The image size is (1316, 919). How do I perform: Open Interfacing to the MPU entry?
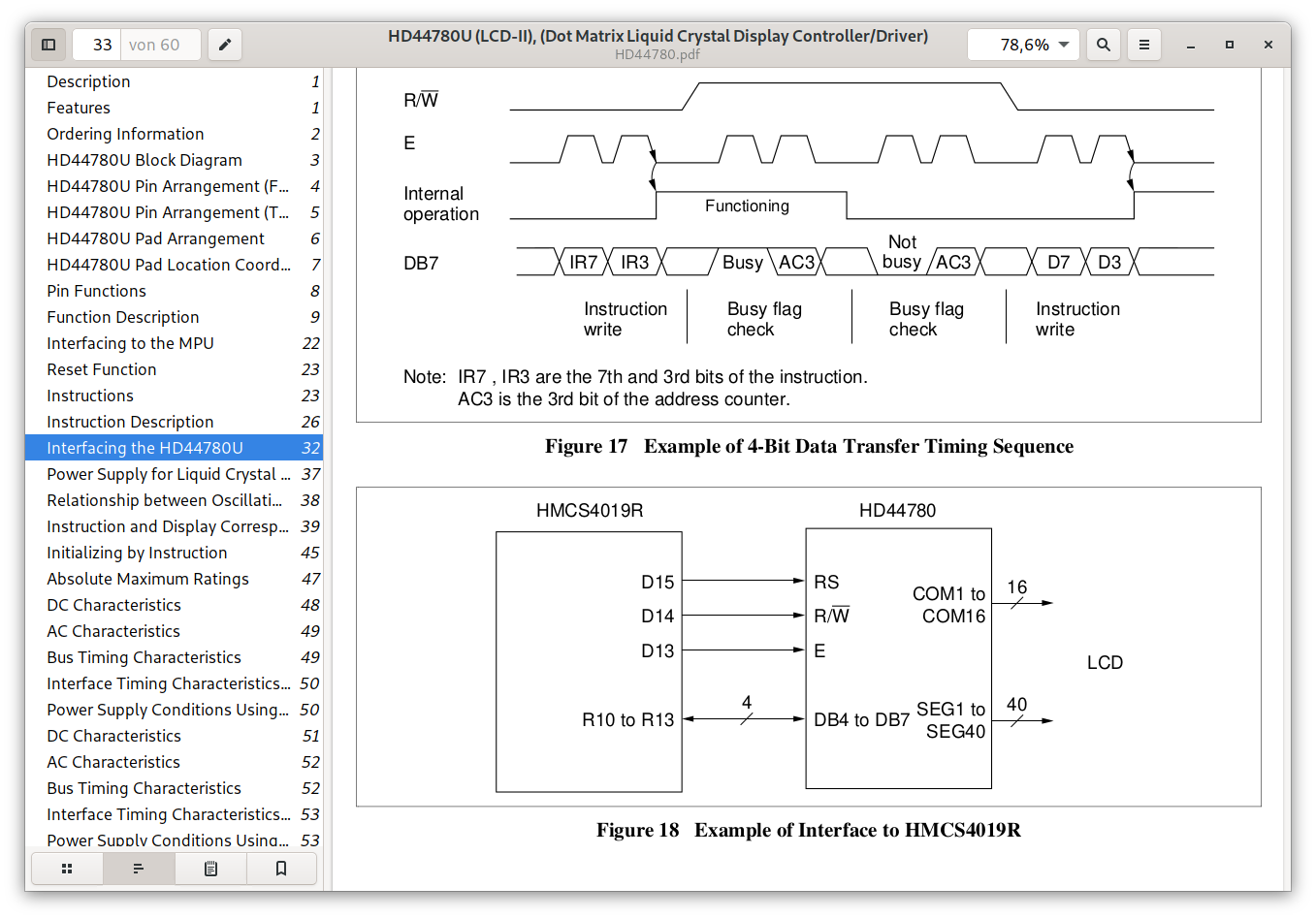coord(174,343)
